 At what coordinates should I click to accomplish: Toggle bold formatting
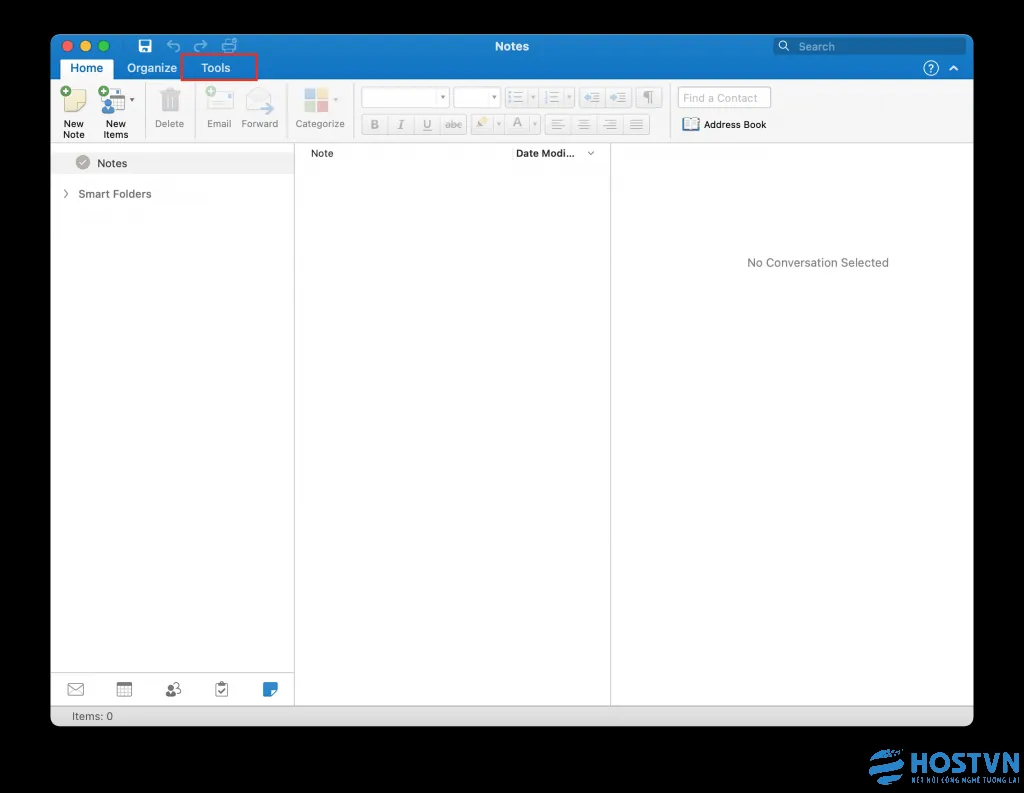click(374, 124)
